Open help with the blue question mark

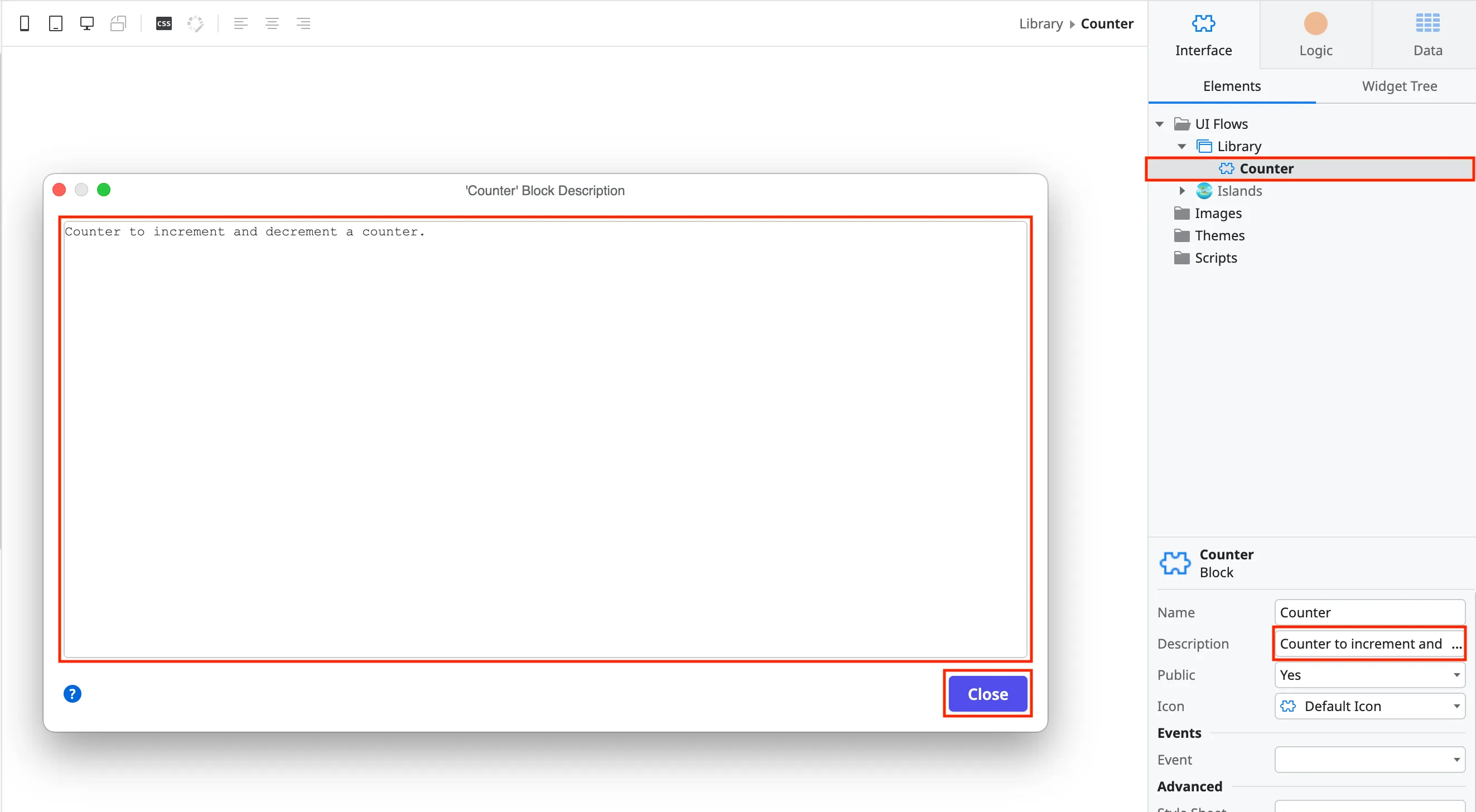click(x=72, y=694)
